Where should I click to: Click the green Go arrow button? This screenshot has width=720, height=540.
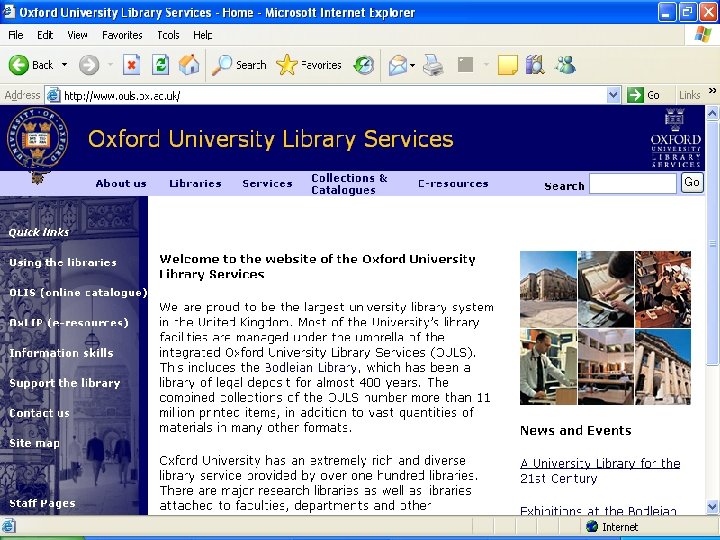[635, 95]
